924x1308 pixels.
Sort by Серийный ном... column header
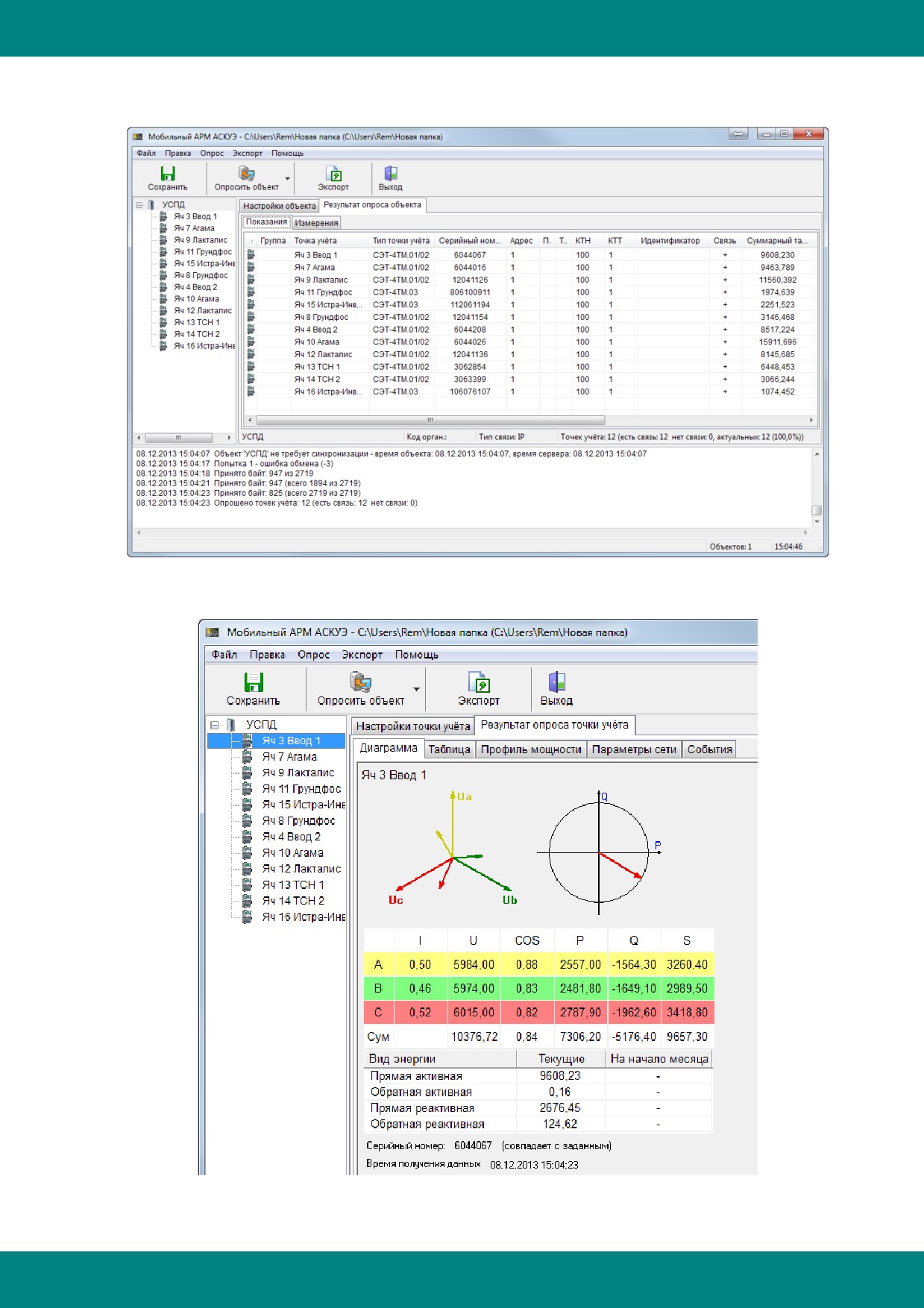pyautogui.click(x=471, y=241)
